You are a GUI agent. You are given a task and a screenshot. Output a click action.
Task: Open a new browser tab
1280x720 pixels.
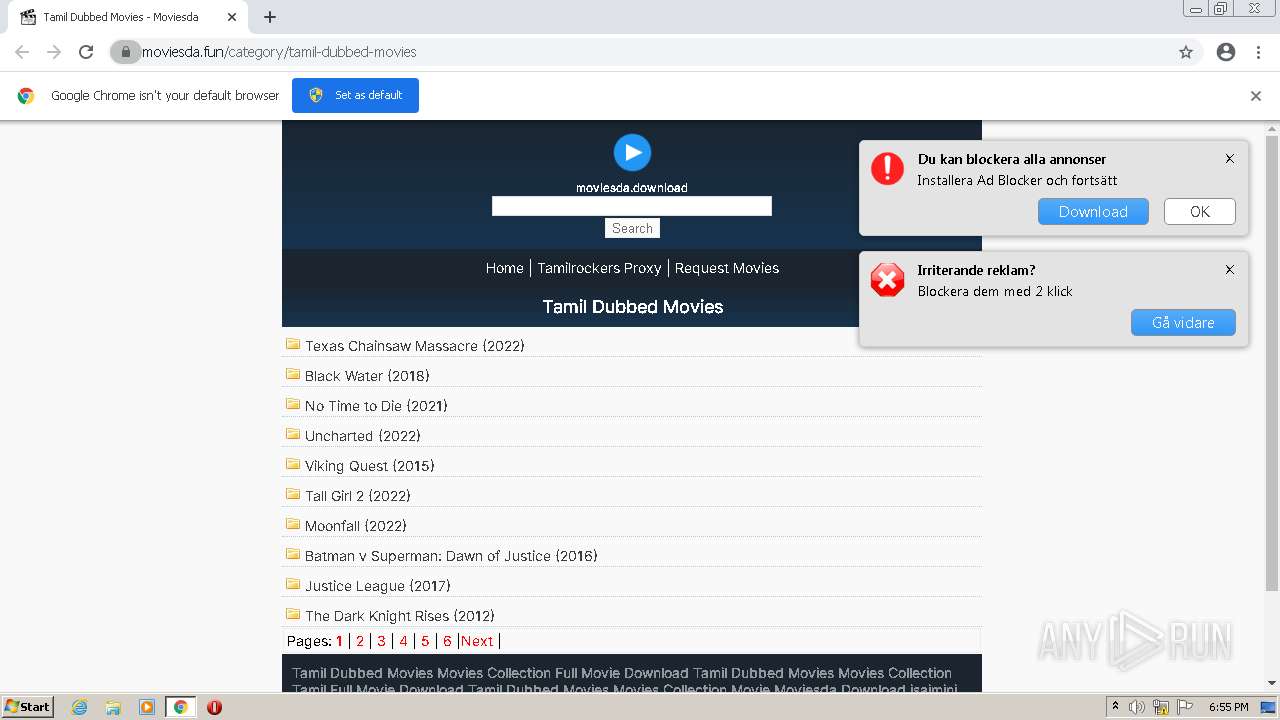tap(270, 17)
